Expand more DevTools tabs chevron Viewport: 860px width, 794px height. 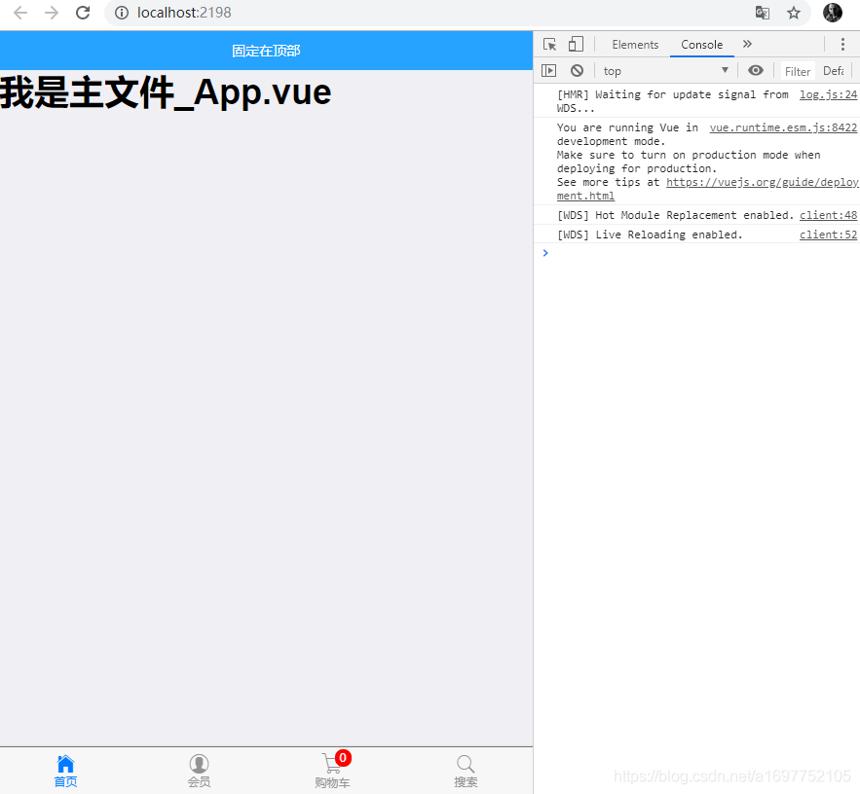(x=747, y=44)
